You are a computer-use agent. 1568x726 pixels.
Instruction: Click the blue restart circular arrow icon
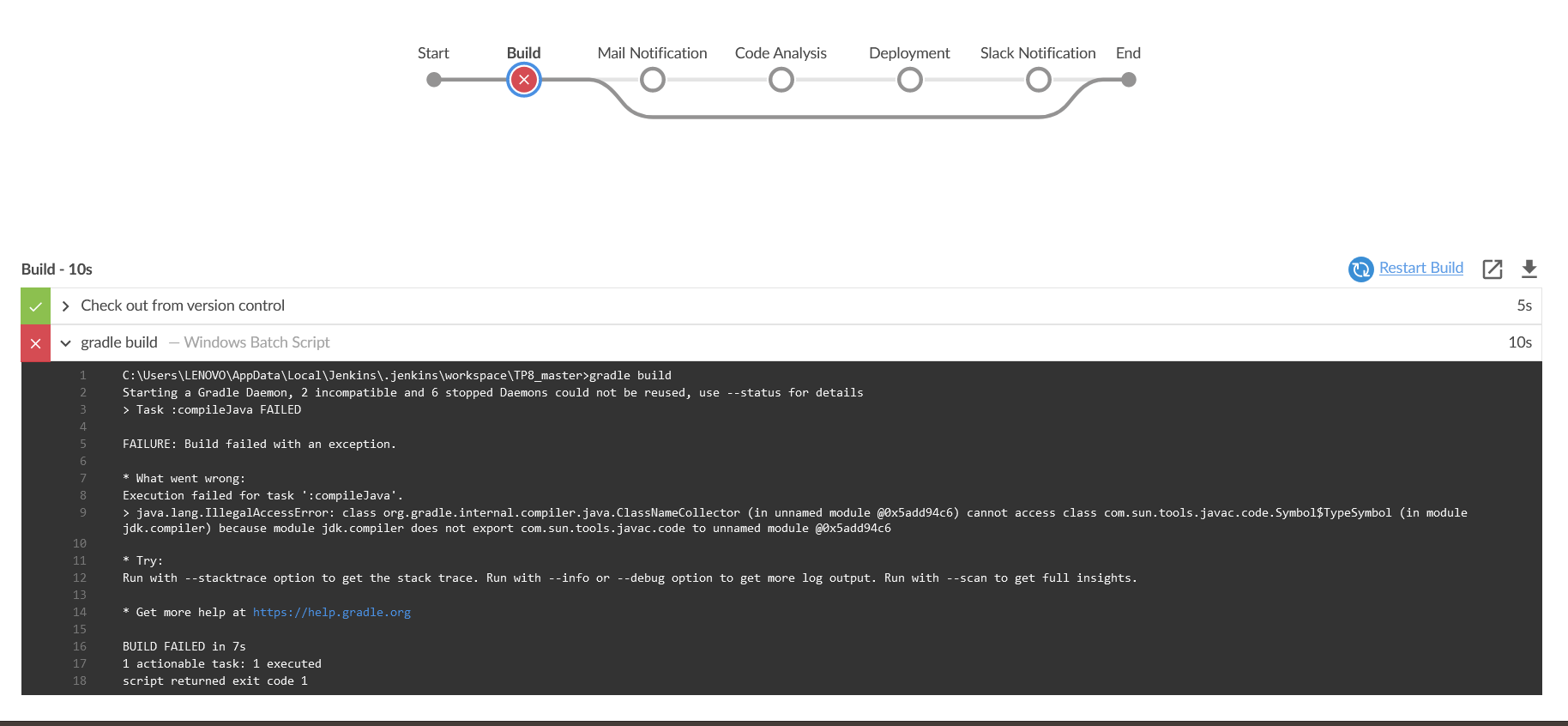[1361, 269]
